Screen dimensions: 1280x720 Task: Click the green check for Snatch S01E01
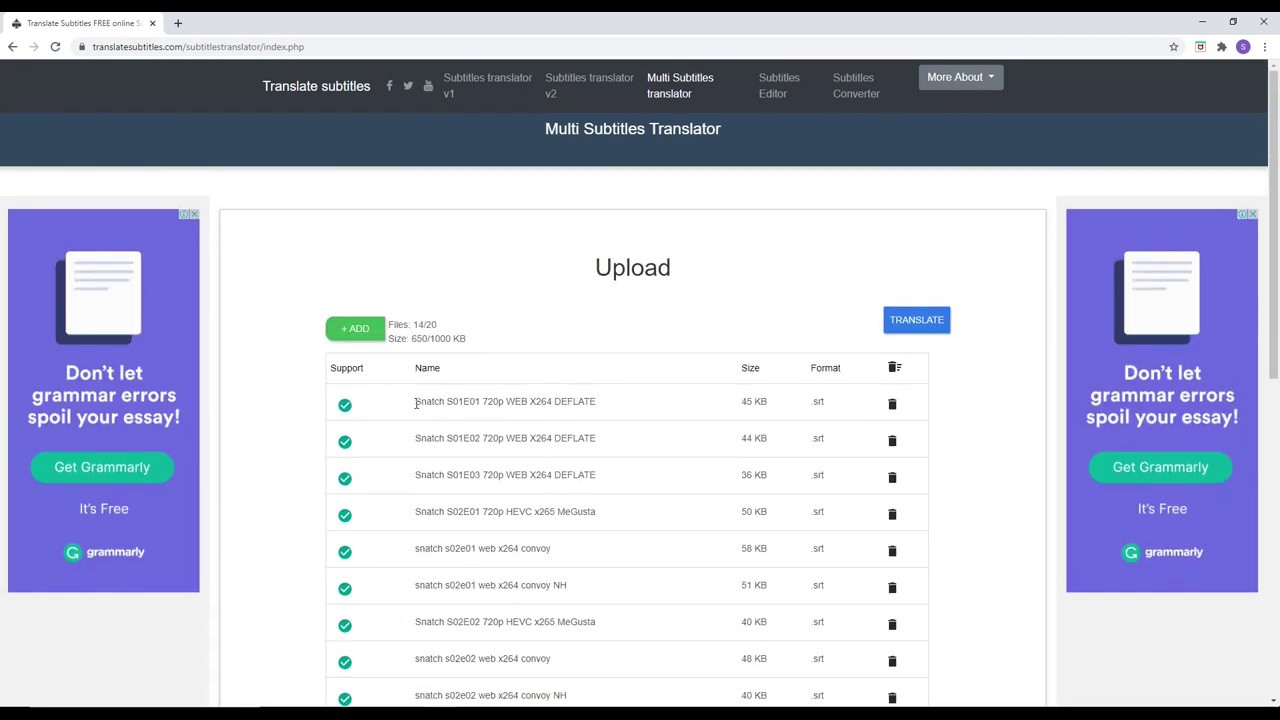pyautogui.click(x=345, y=405)
